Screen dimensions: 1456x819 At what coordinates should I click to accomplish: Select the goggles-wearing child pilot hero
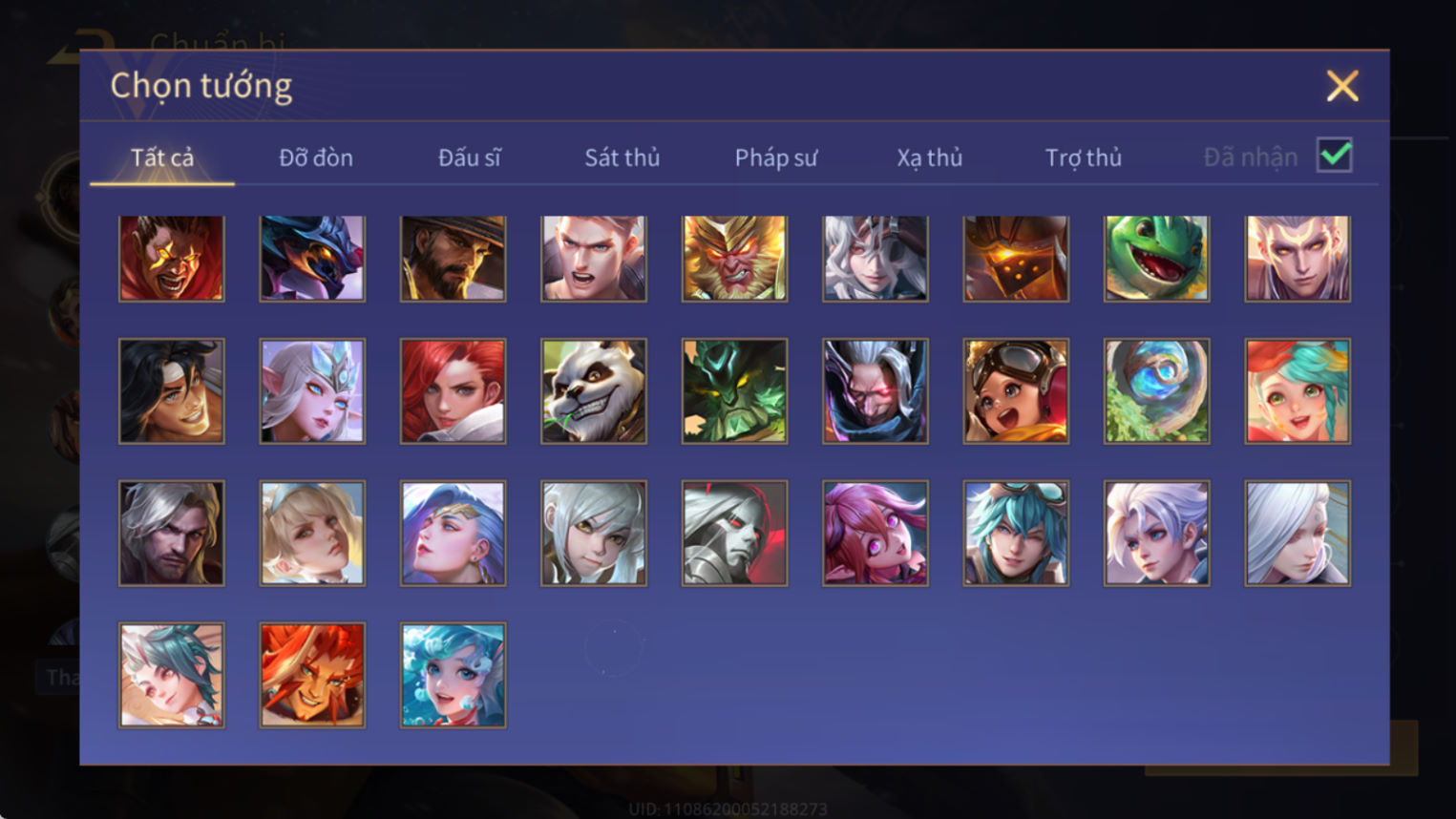click(1016, 391)
